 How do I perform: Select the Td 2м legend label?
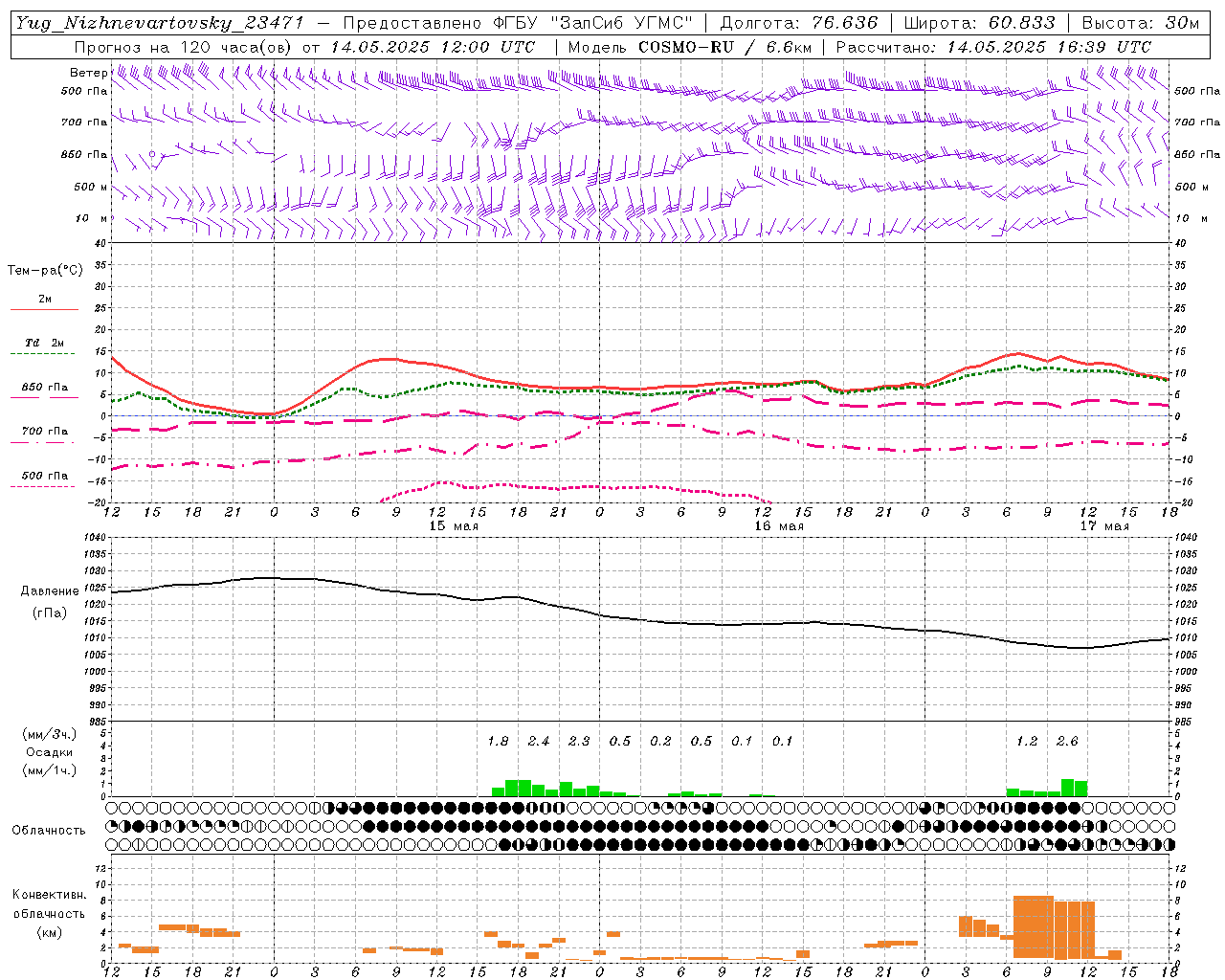45,343
